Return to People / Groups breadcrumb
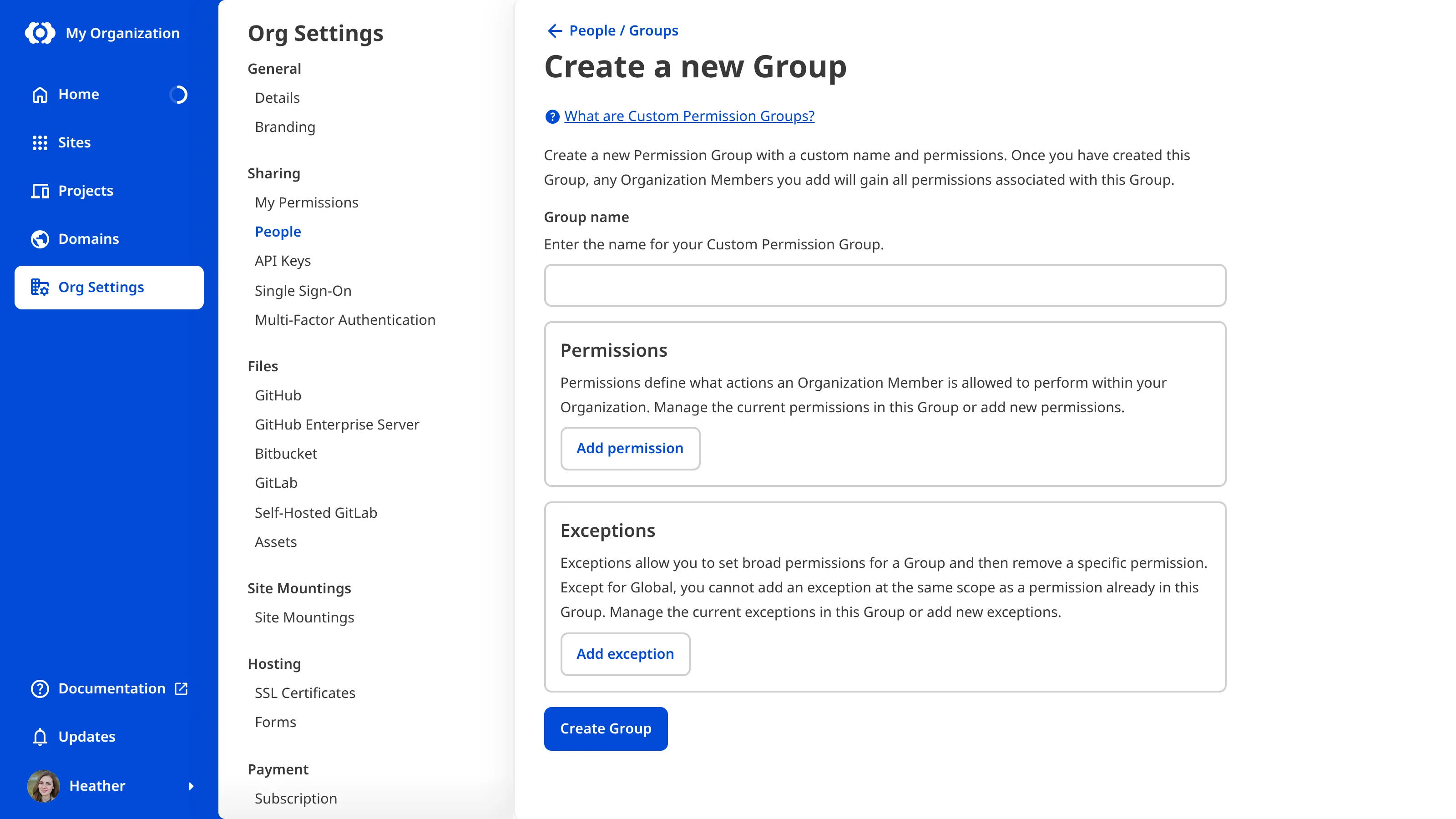 [623, 30]
